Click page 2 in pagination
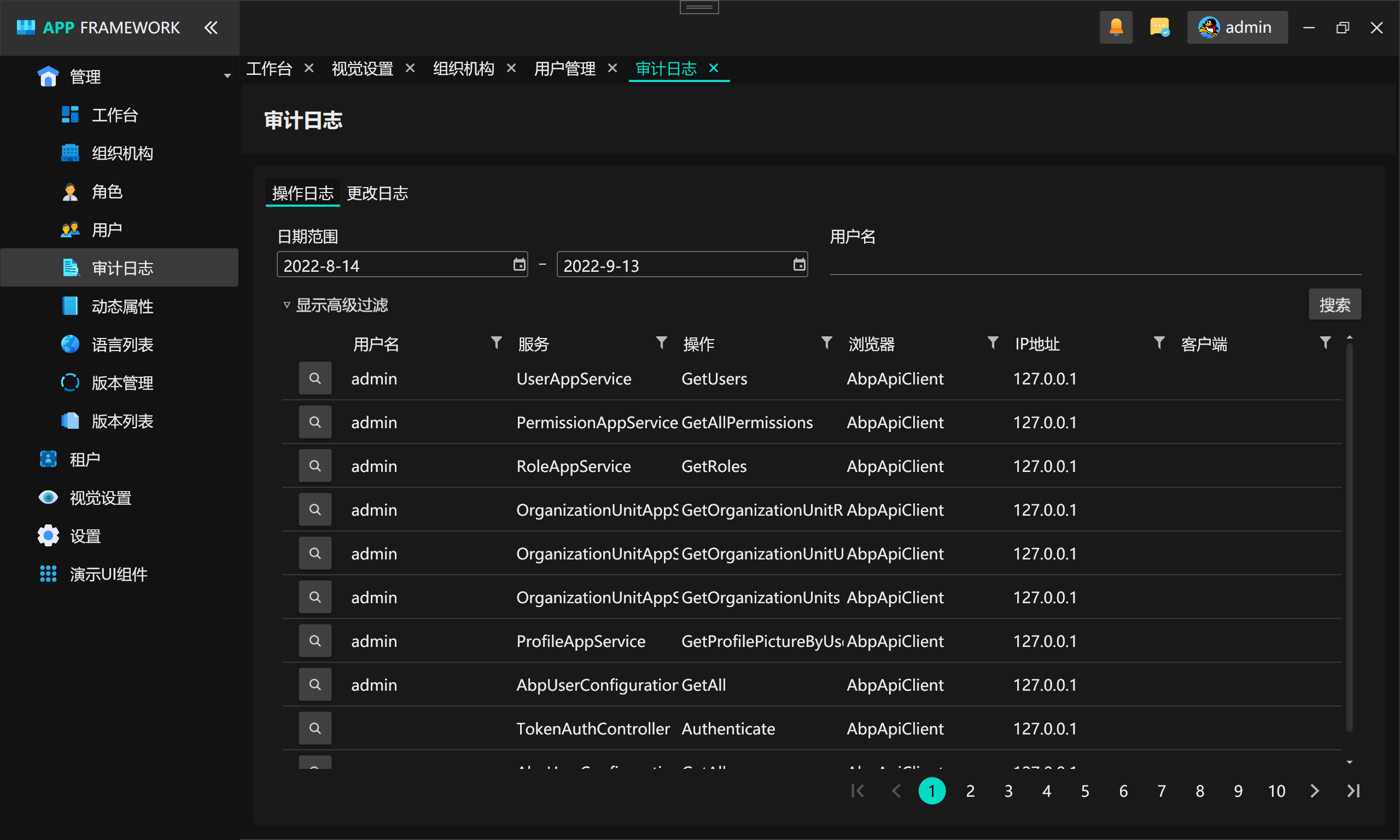 pos(969,790)
